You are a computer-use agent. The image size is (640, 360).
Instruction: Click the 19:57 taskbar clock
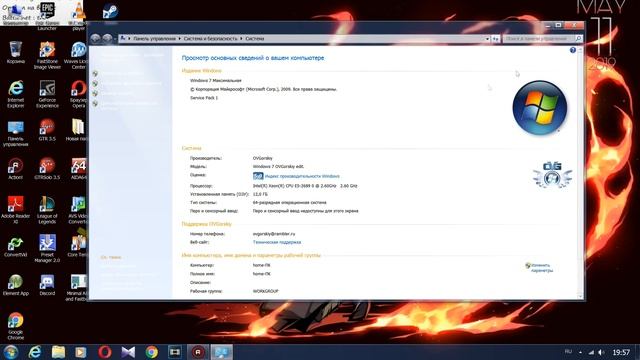pos(621,352)
